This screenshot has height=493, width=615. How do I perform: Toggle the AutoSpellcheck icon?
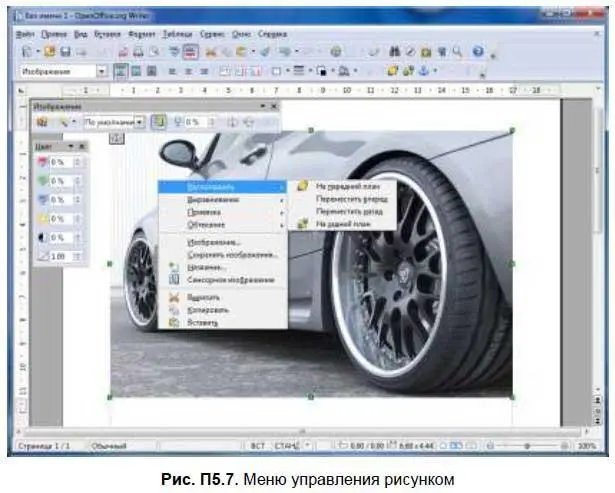pyautogui.click(x=191, y=52)
